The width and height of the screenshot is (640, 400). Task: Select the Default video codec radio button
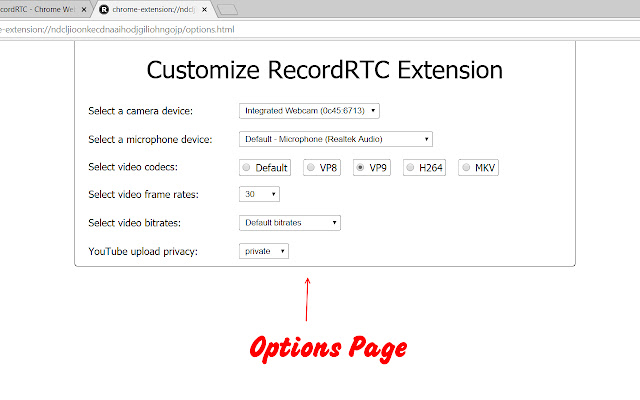pyautogui.click(x=246, y=167)
